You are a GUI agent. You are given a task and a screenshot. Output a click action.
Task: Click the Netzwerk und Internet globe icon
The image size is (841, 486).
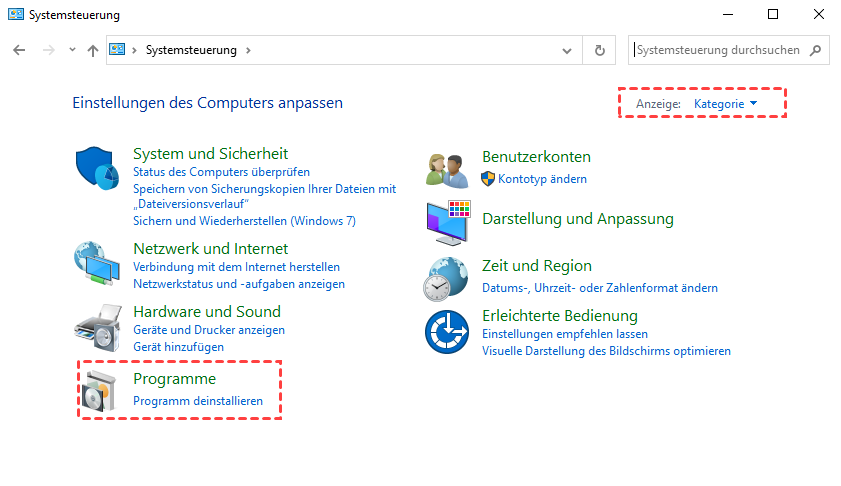(x=97, y=264)
